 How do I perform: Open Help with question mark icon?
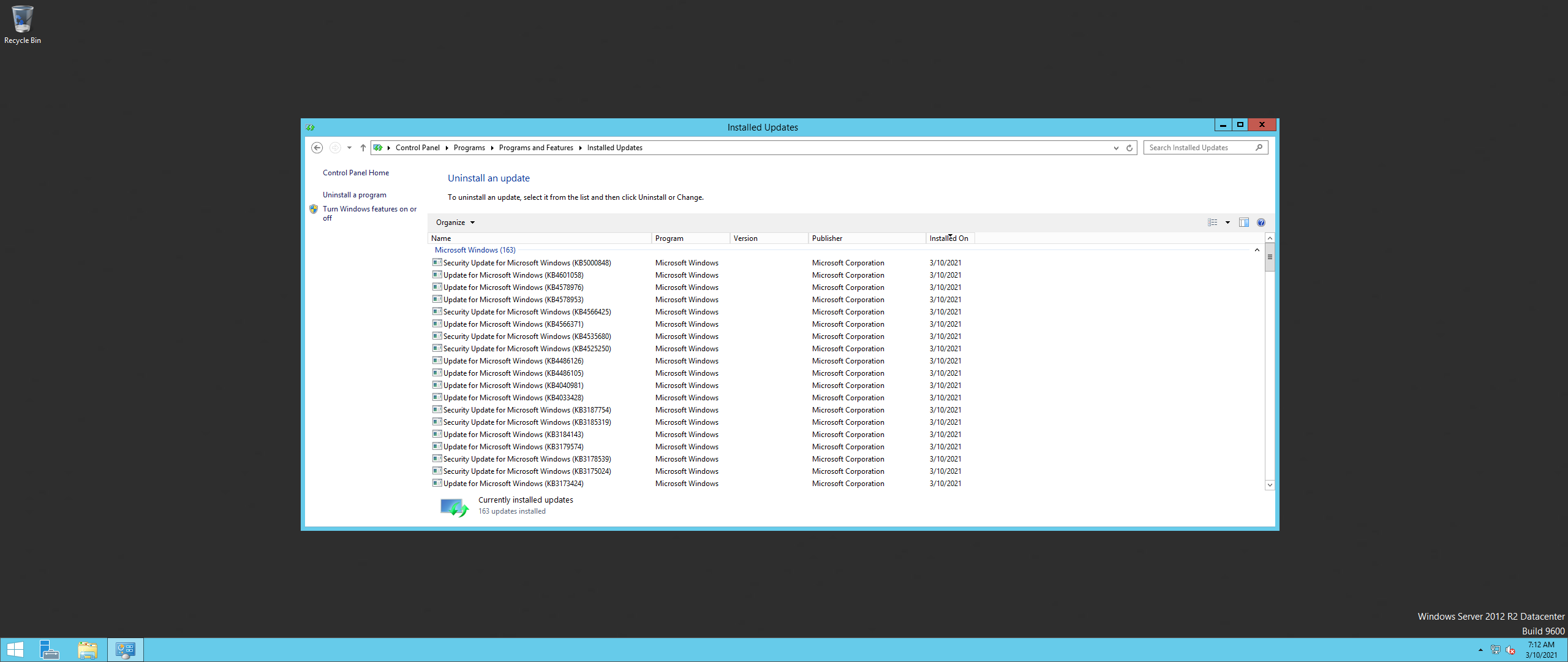tap(1261, 223)
